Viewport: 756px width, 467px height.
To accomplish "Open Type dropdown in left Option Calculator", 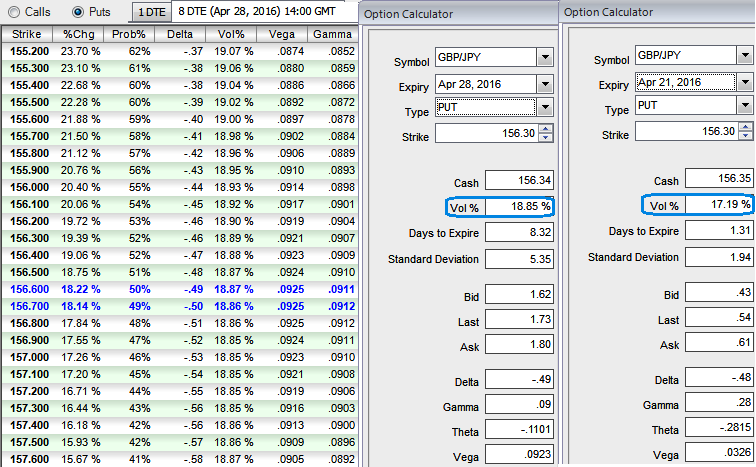I will point(544,107).
